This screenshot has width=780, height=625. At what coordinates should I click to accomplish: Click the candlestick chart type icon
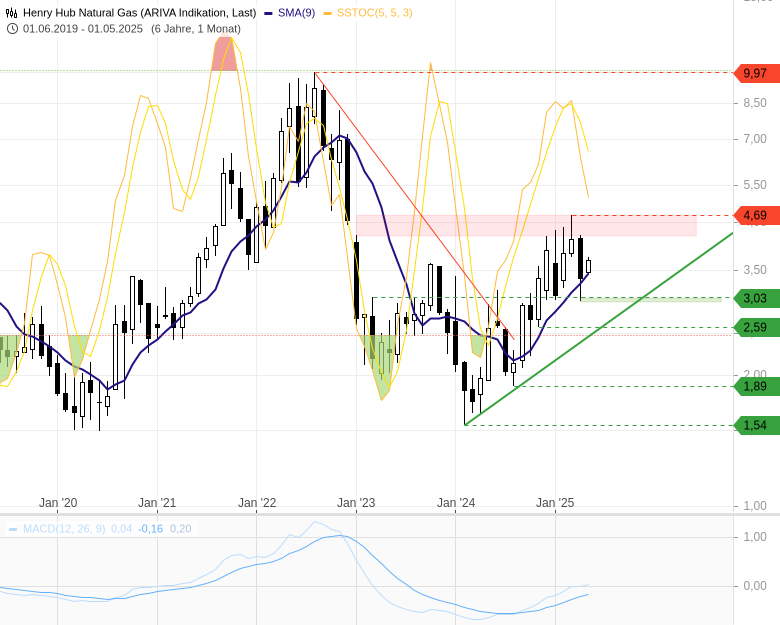click(12, 13)
